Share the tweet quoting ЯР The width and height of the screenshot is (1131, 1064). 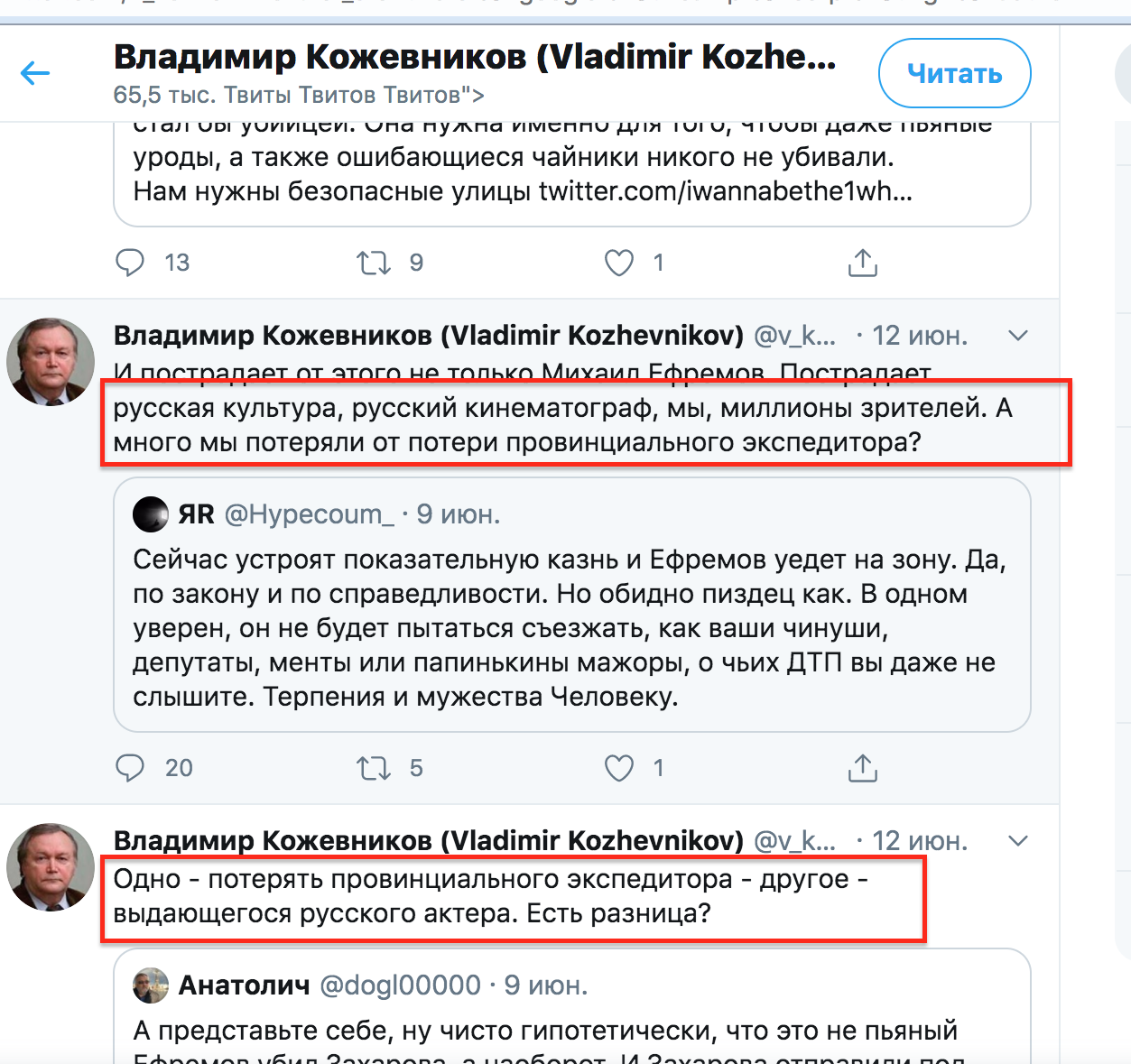point(862,768)
